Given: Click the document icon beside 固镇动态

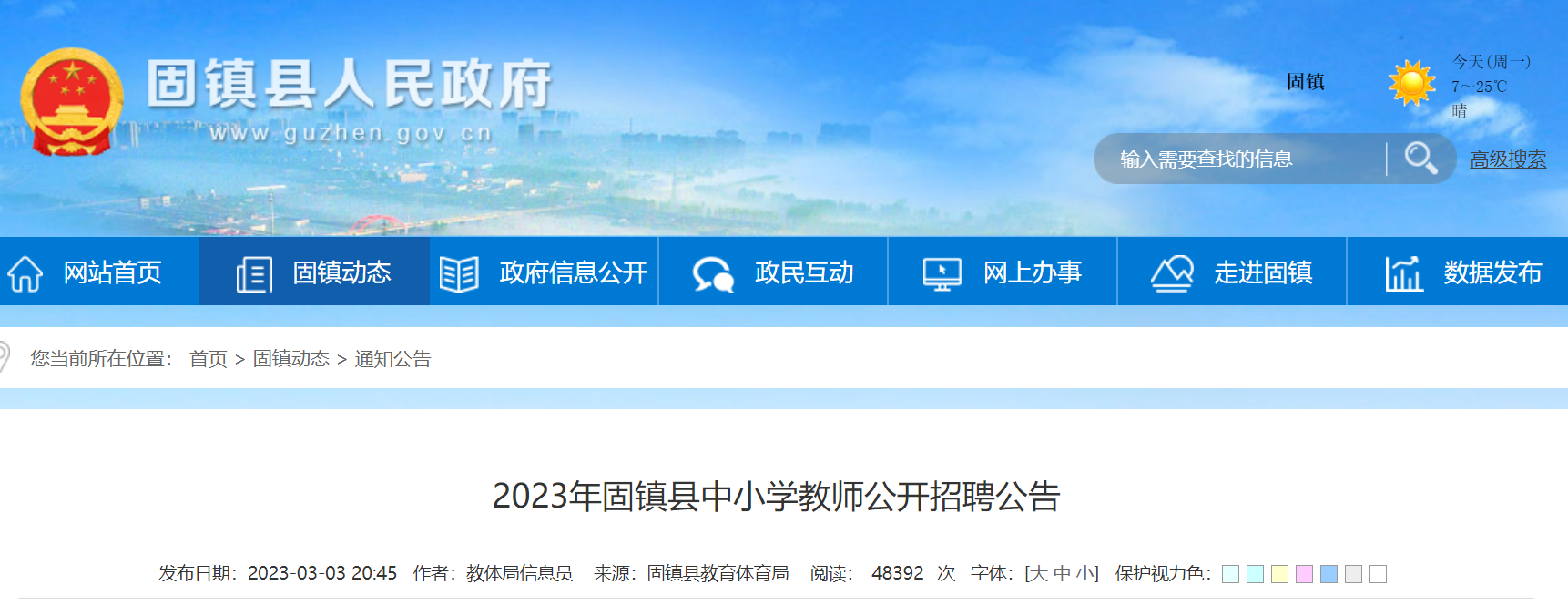Looking at the screenshot, I should point(254,273).
